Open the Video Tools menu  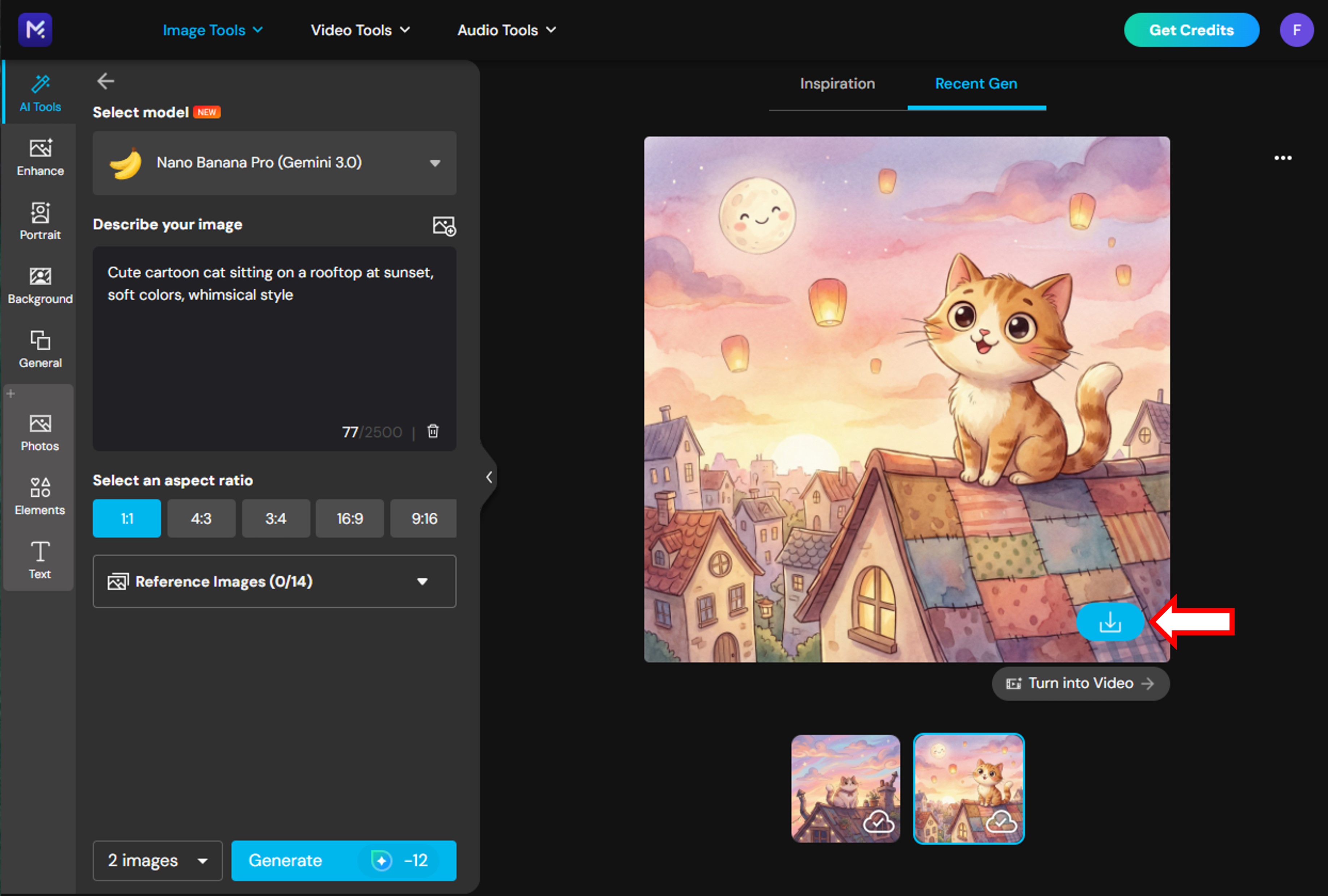coord(360,30)
